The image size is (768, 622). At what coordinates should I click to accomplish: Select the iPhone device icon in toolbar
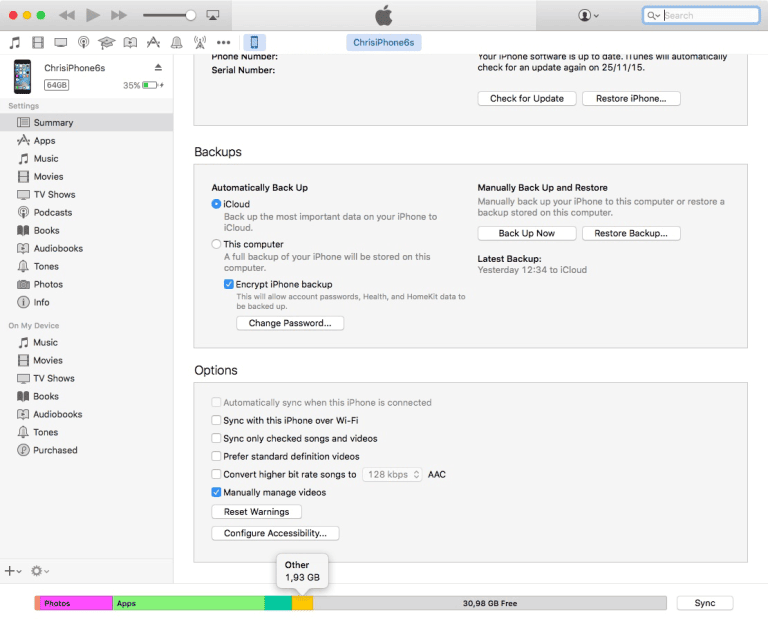[x=254, y=43]
